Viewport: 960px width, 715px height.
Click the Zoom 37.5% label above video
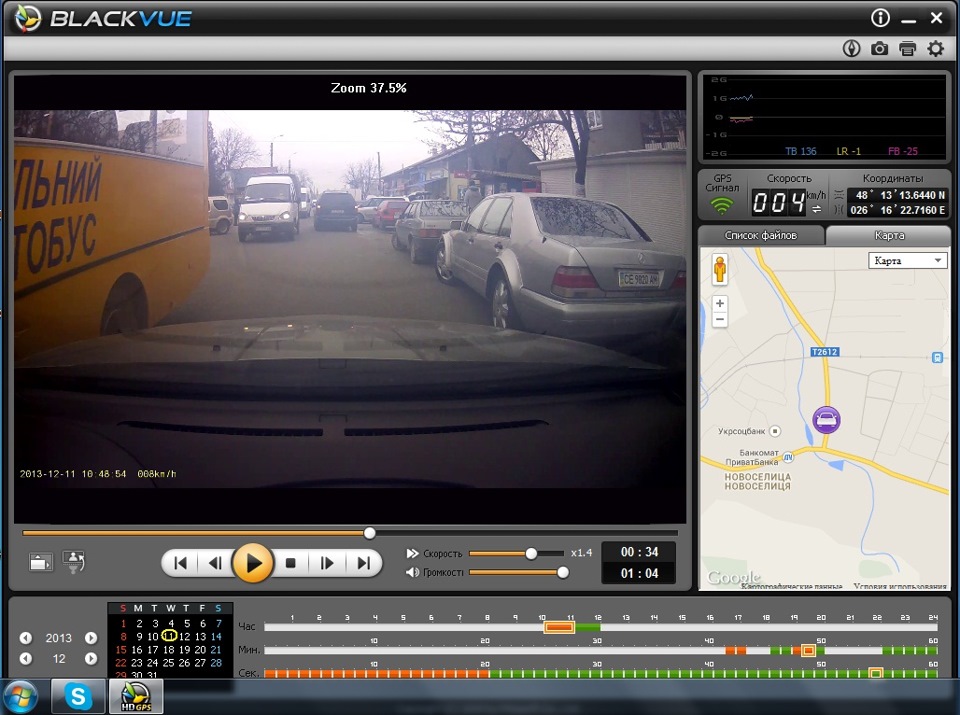pos(369,88)
